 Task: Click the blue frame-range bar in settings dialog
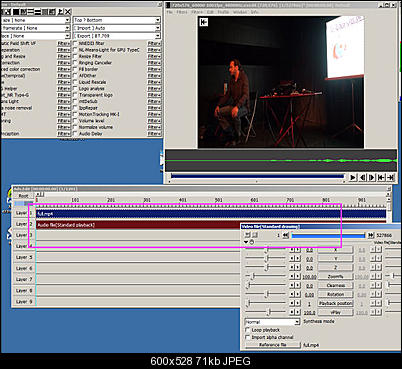(x=328, y=235)
